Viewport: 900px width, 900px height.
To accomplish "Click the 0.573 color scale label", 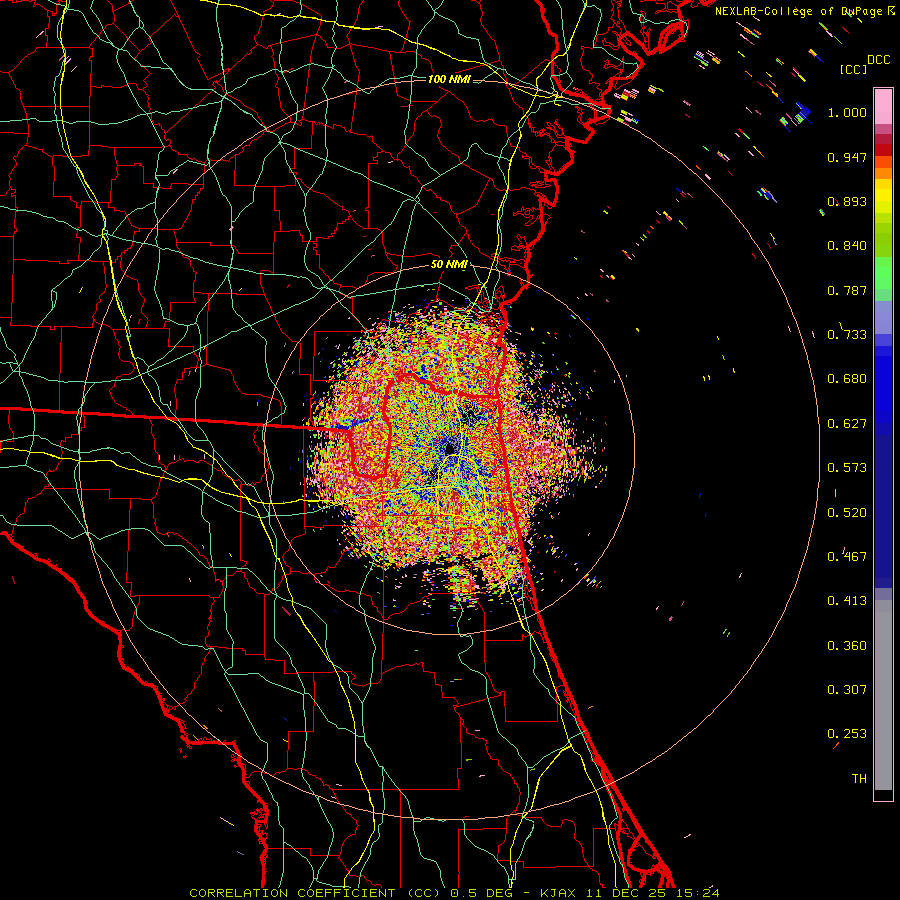I will [x=847, y=468].
